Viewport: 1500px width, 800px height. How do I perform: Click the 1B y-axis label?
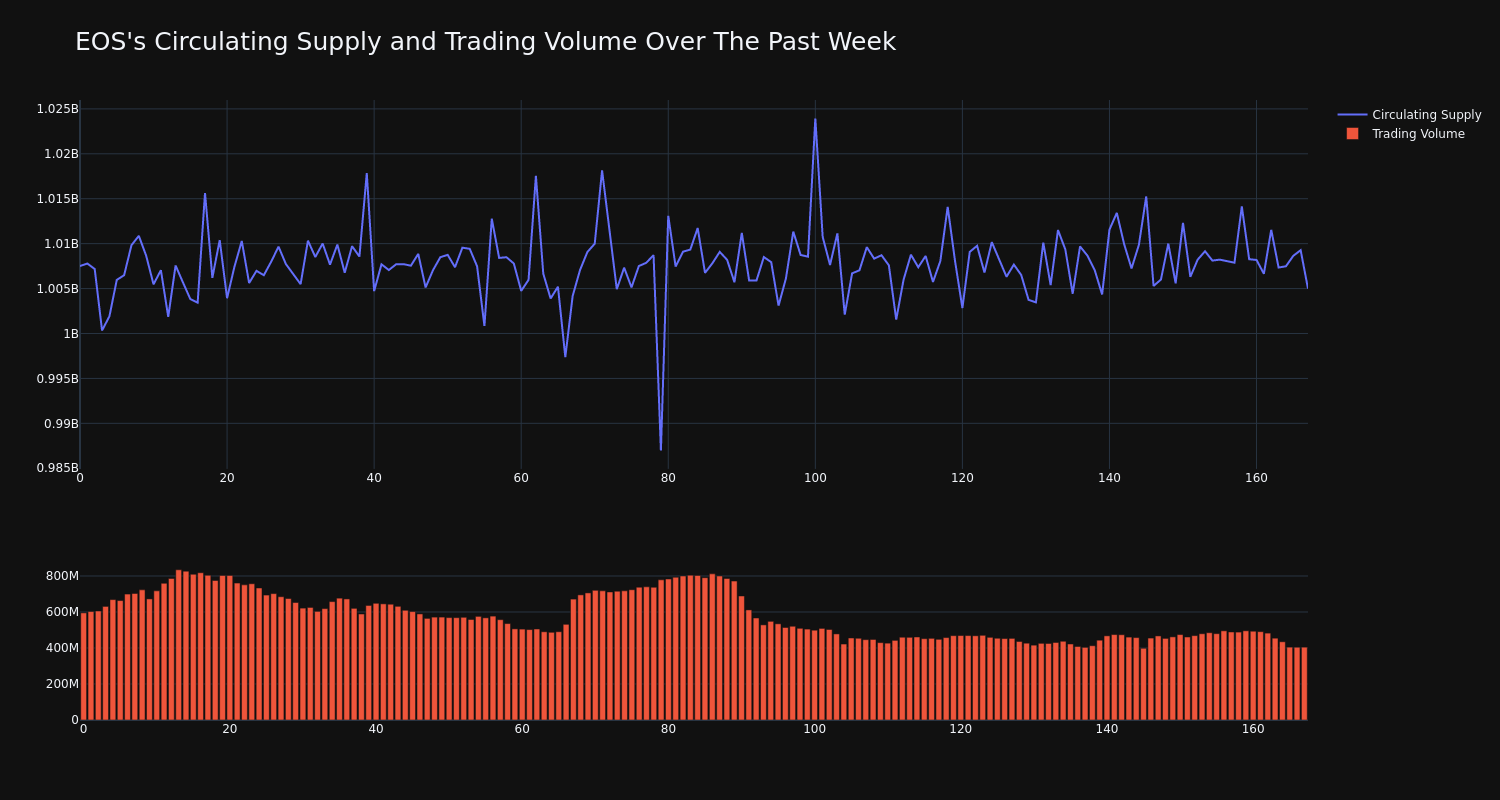point(71,333)
